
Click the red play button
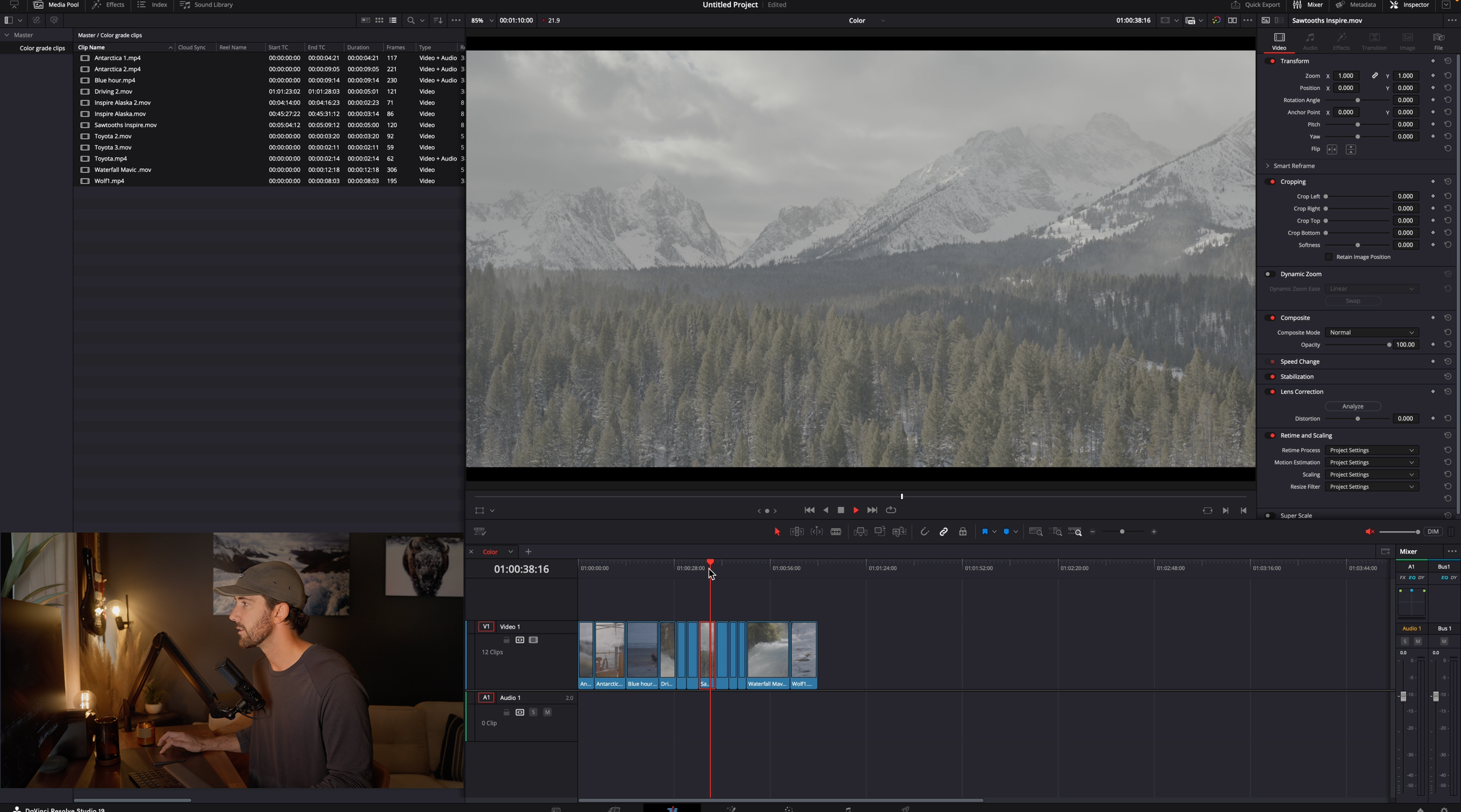coord(856,510)
